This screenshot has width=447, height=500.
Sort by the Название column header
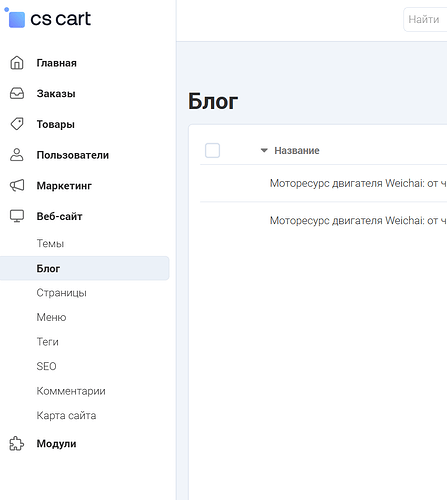[297, 151]
